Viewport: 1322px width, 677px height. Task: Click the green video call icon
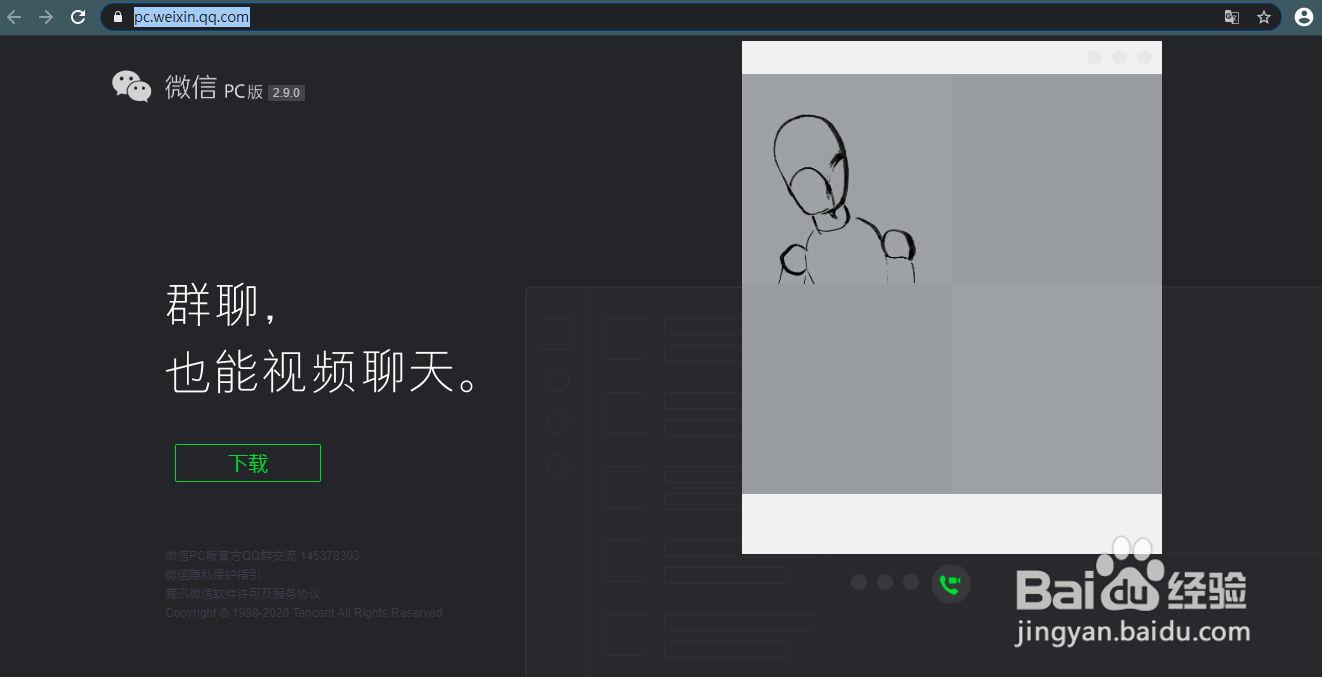(x=950, y=583)
